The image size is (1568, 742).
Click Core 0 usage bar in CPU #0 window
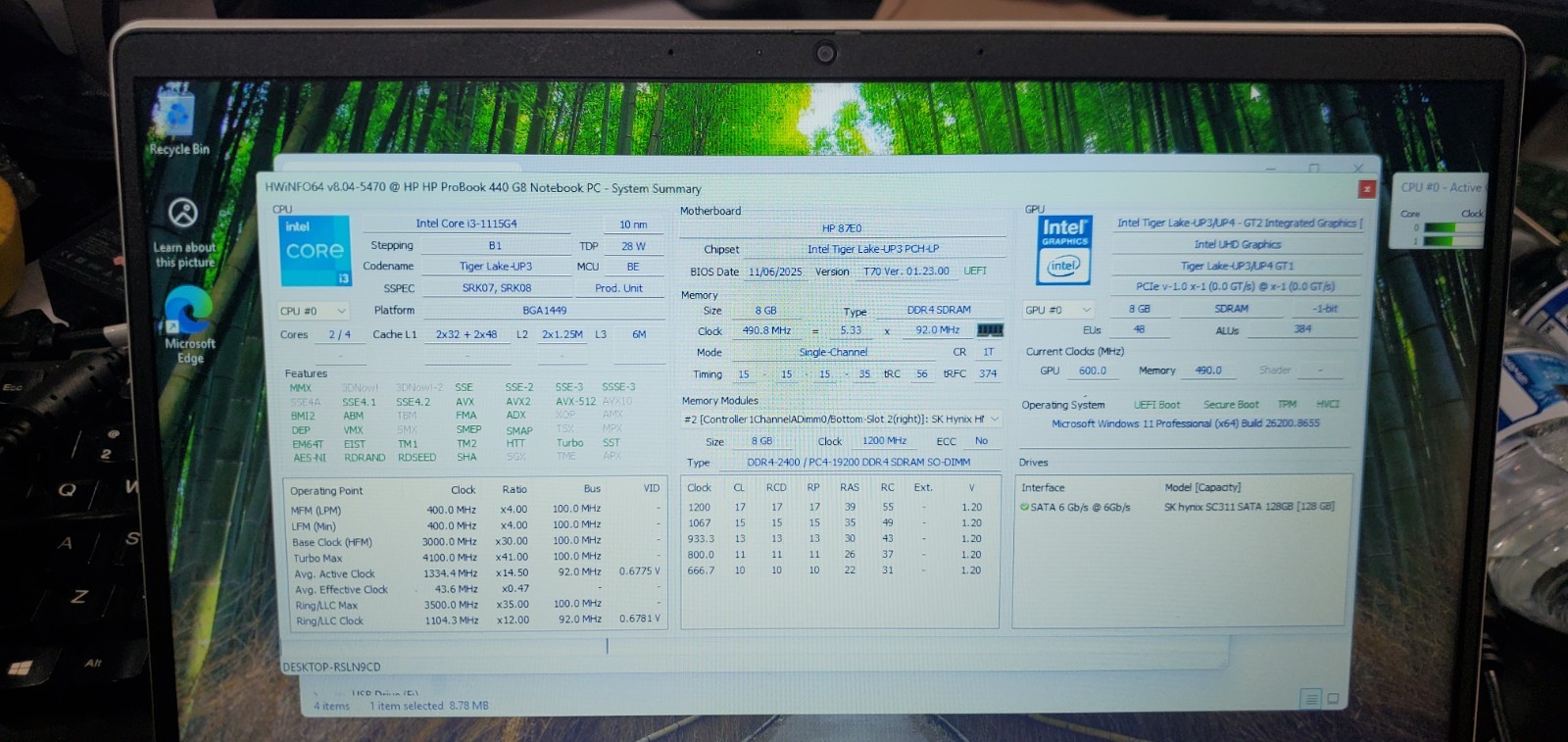click(x=1452, y=227)
